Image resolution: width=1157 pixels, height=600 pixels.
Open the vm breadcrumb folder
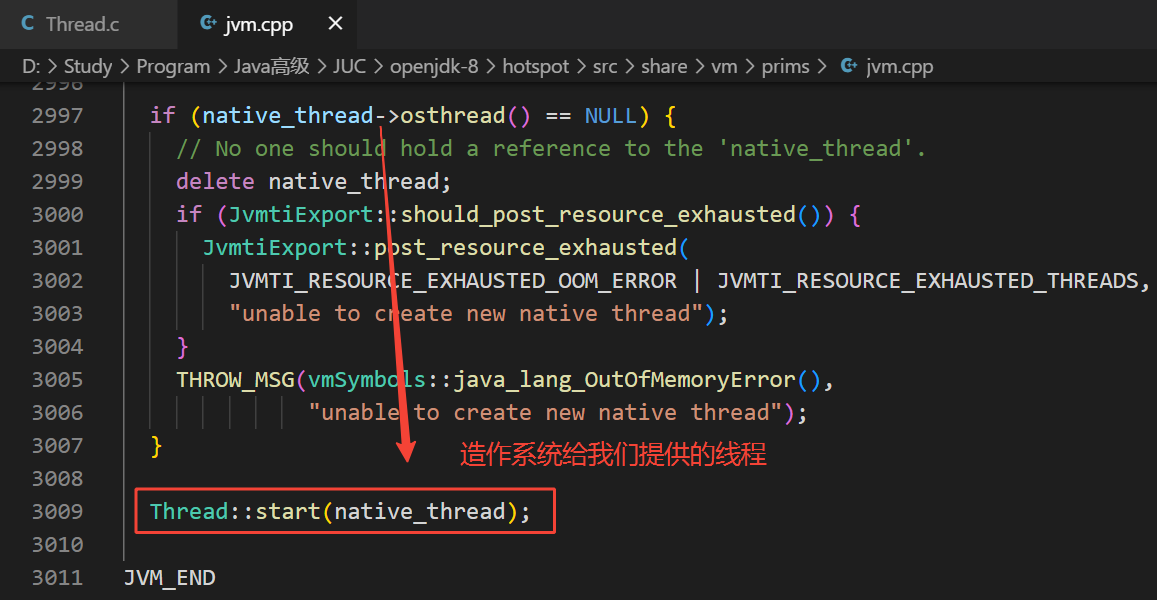[724, 66]
